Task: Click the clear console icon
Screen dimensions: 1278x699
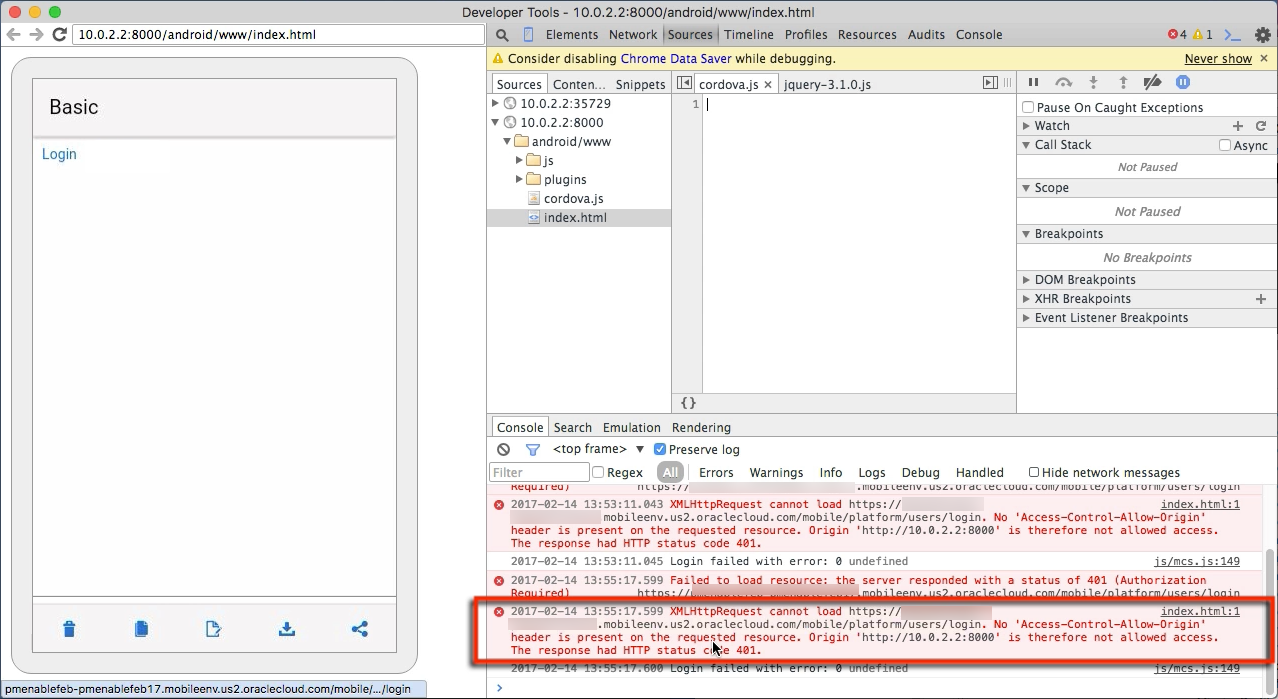Action: (x=504, y=450)
